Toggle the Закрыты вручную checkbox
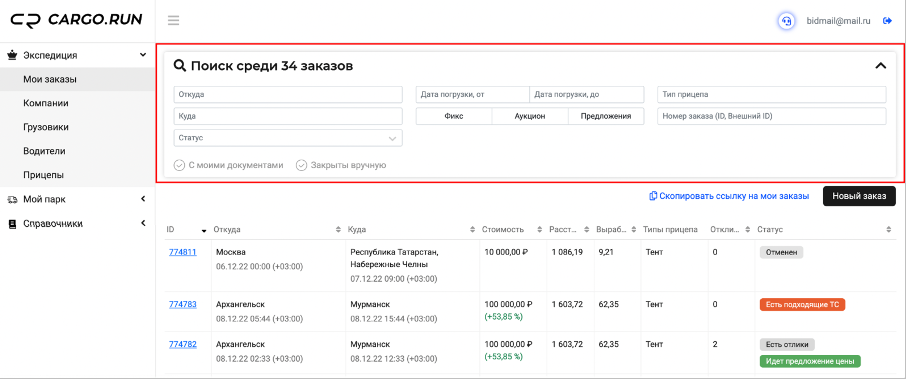The height and width of the screenshot is (379, 909). point(301,165)
